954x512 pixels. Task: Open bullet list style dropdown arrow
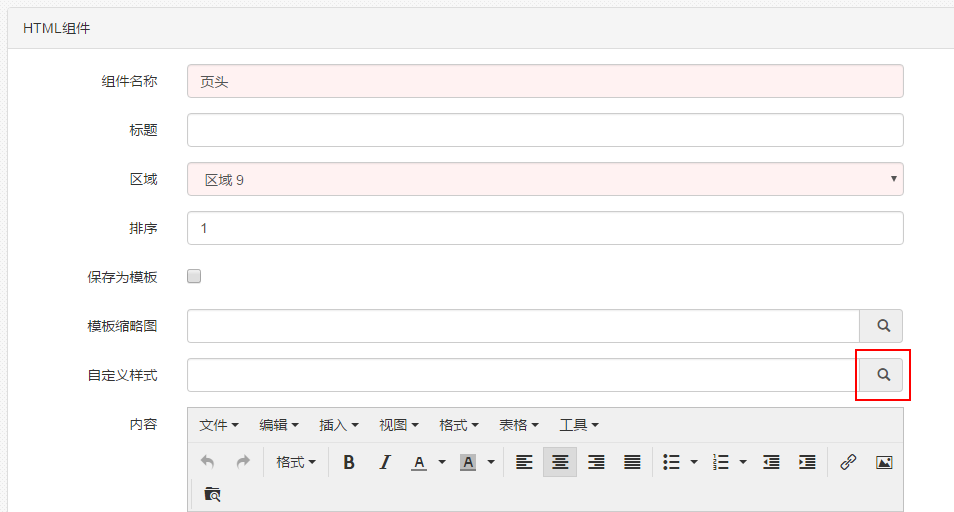pos(694,462)
